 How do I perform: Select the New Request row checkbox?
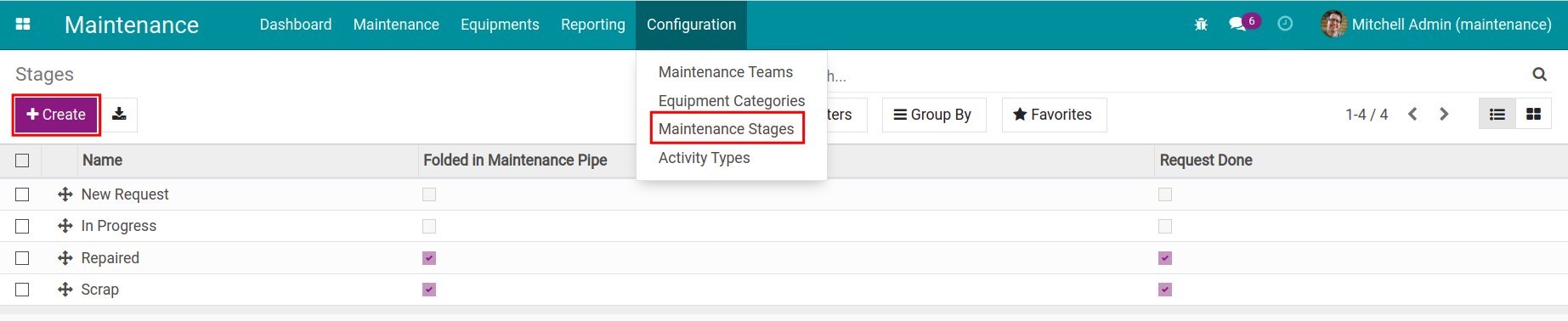point(22,194)
